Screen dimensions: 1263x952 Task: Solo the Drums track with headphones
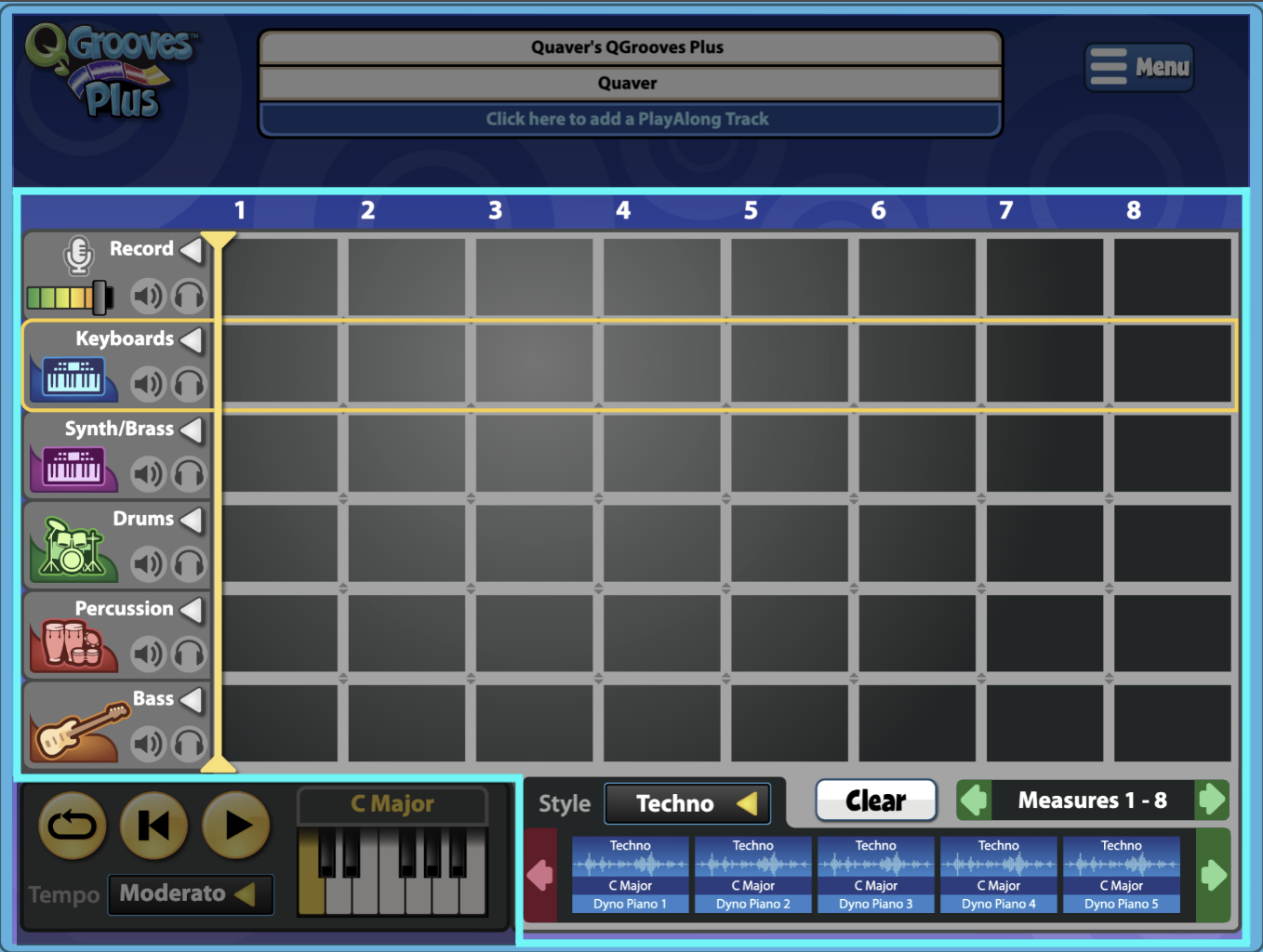(x=189, y=564)
